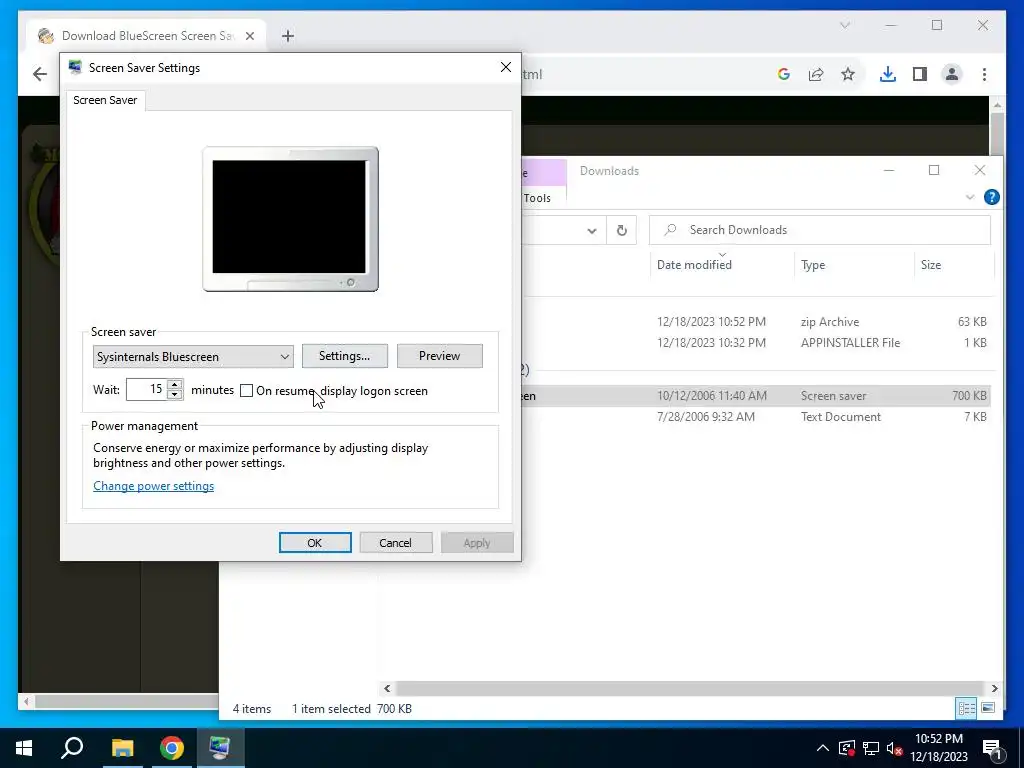Select the Text Document row
Image resolution: width=1024 pixels, height=768 pixels.
(758, 417)
